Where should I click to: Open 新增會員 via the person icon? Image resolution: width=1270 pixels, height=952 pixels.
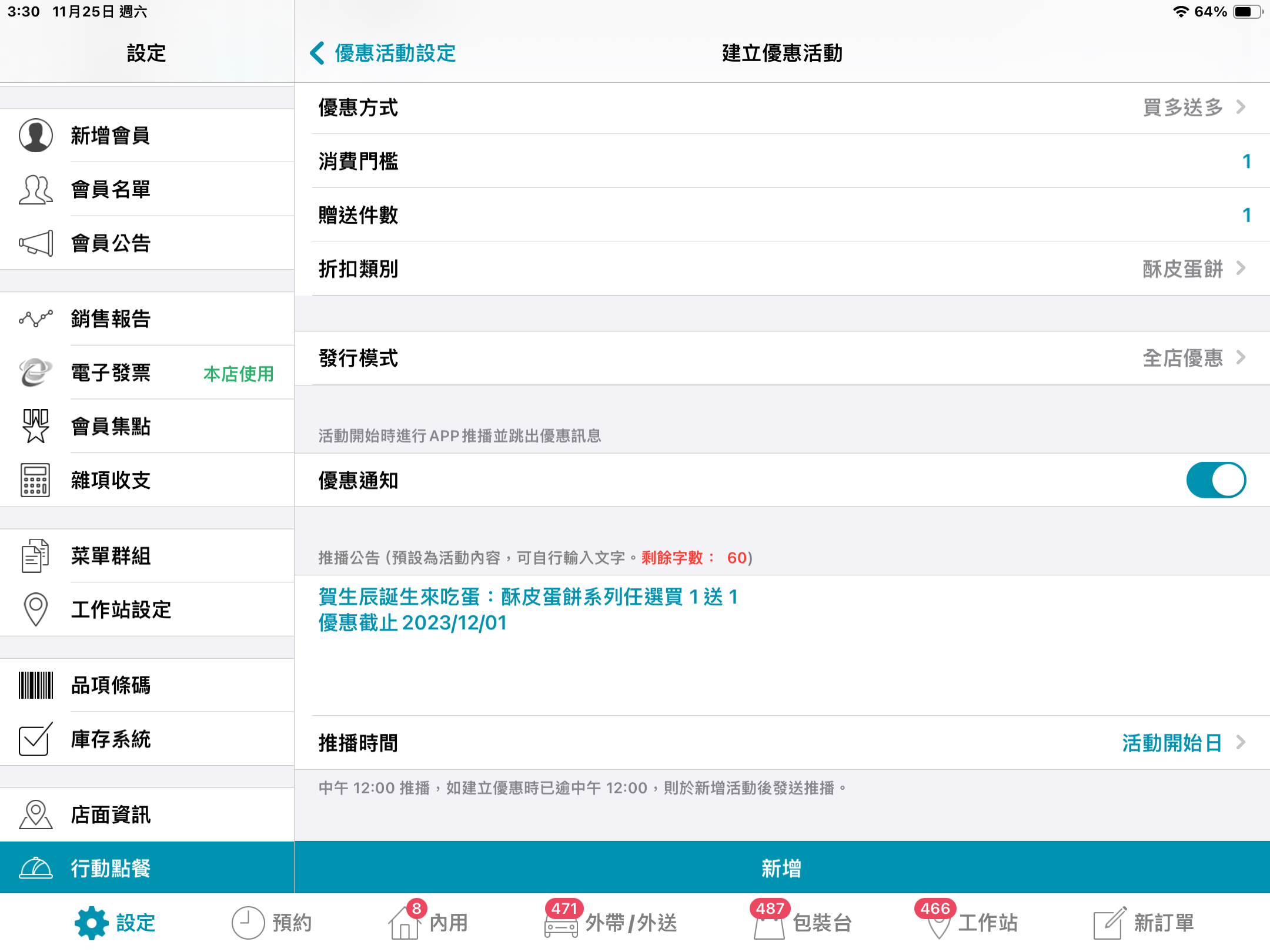[x=36, y=135]
